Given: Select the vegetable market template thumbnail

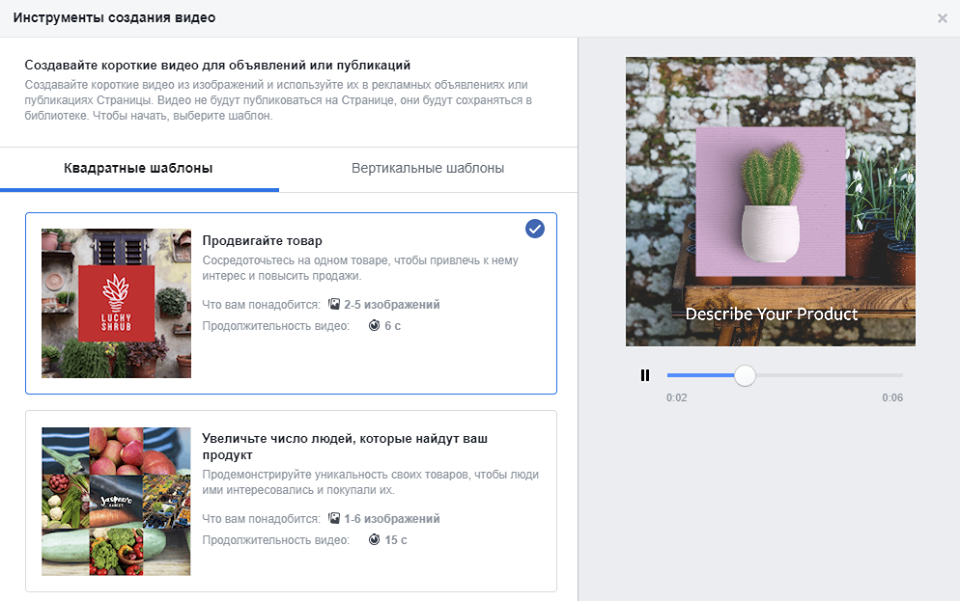Looking at the screenshot, I should (x=116, y=501).
